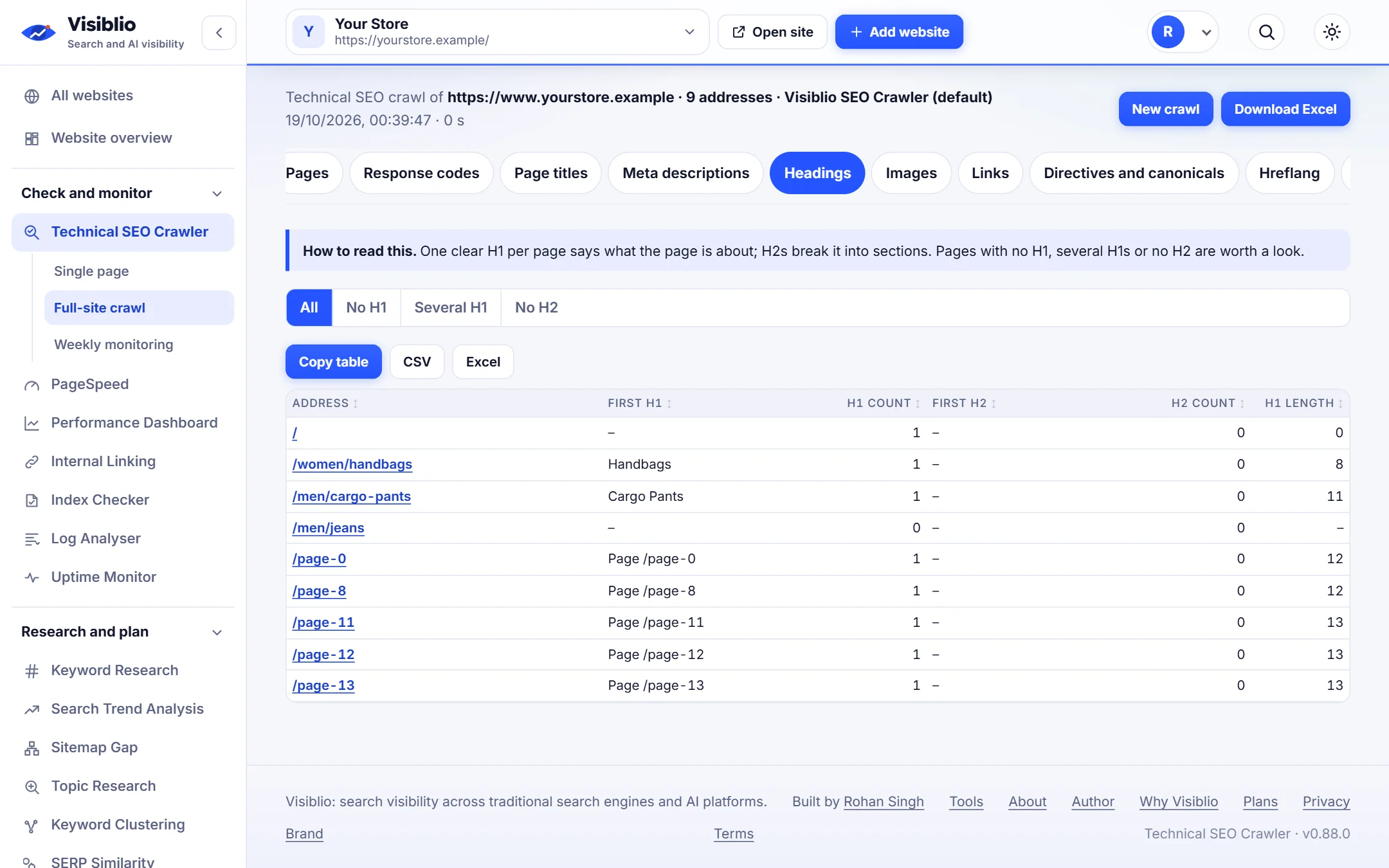
Task: Click the Log Analyser lines icon
Action: [32, 539]
